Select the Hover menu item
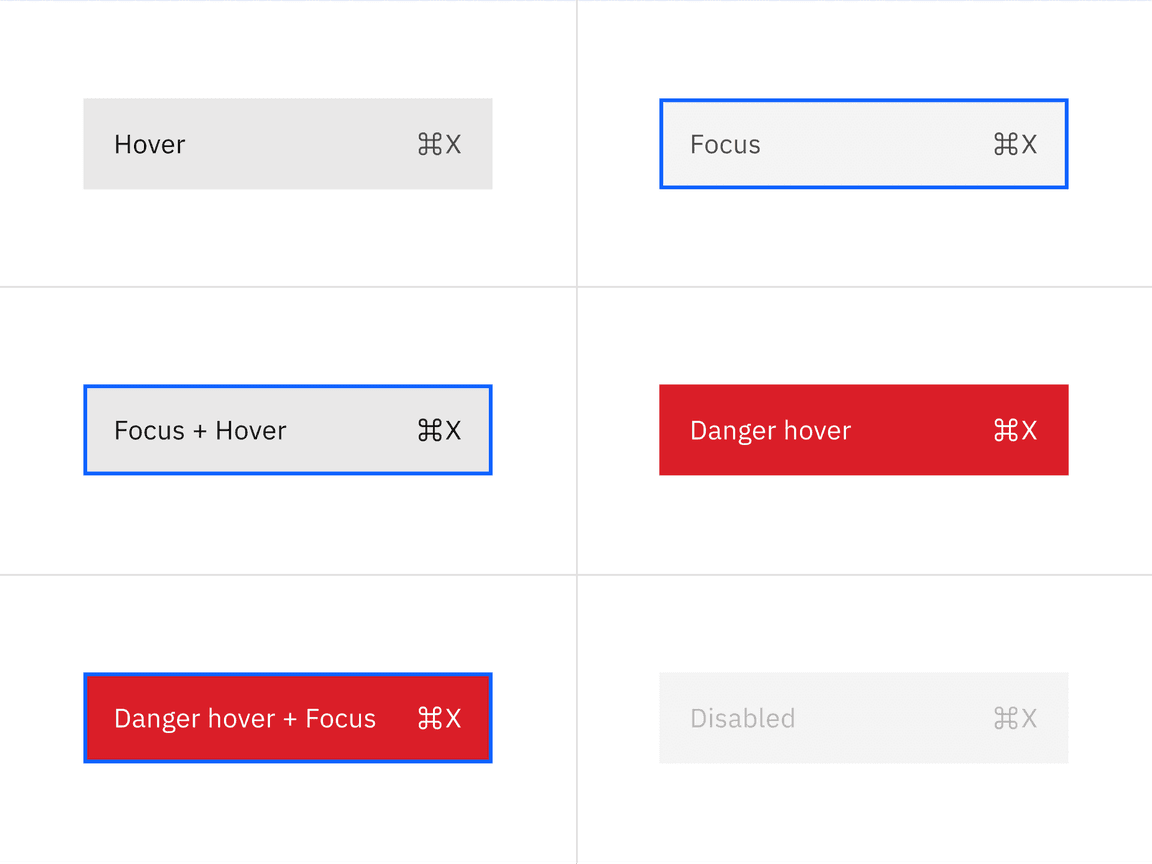 288,144
